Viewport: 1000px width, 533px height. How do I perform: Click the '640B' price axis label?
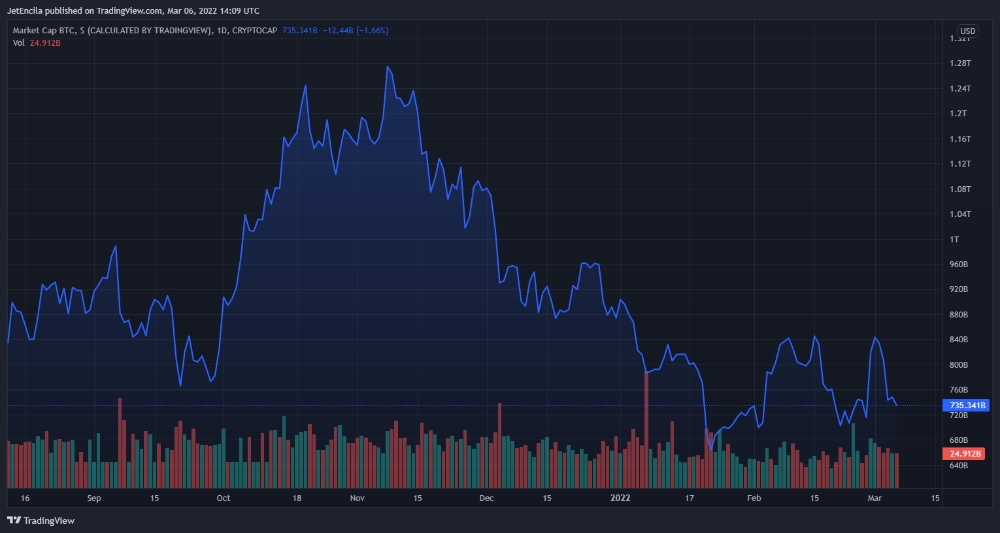point(959,465)
